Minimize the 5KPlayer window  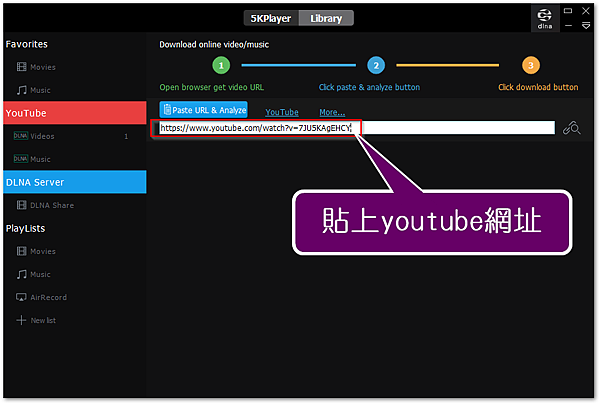click(568, 26)
